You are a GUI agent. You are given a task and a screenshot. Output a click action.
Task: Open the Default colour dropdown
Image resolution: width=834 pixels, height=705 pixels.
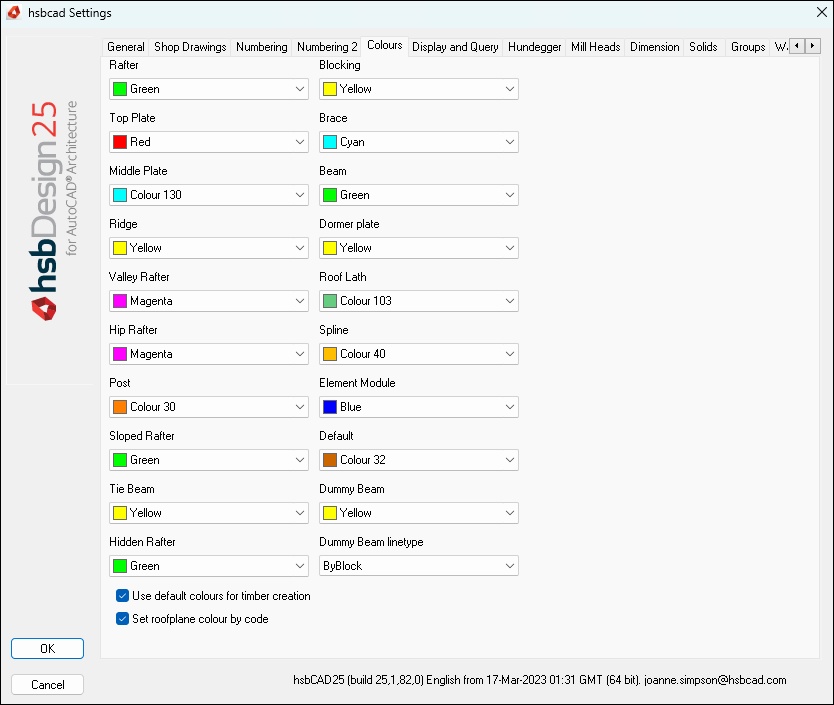pos(419,460)
